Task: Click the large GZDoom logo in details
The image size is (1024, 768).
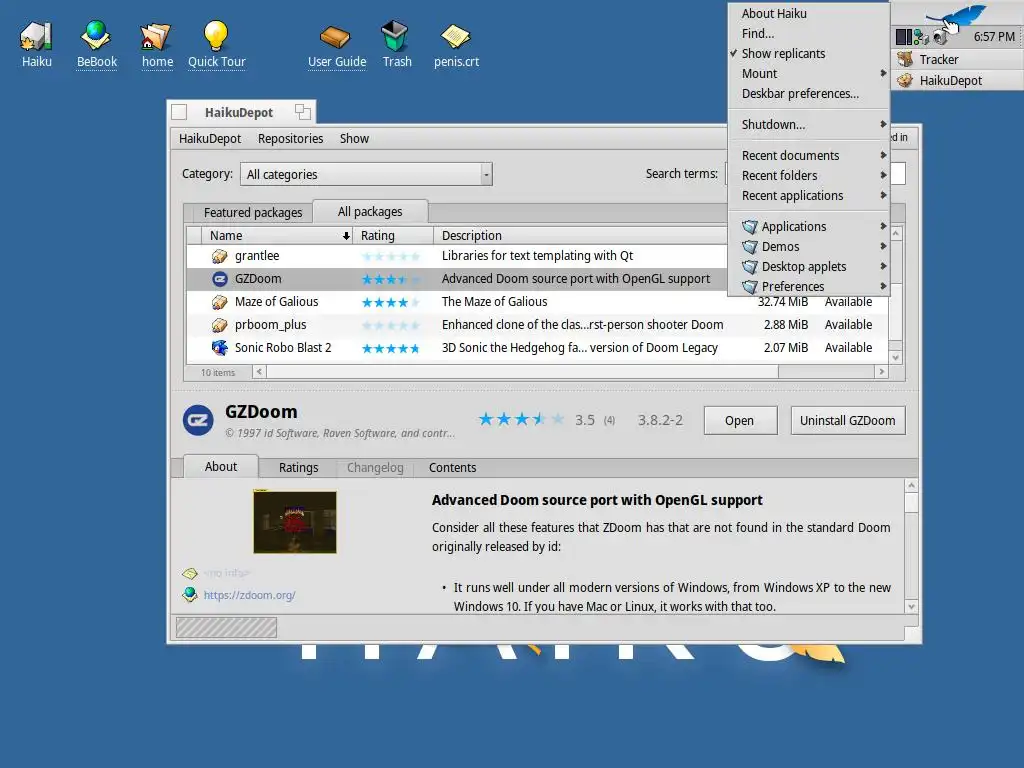Action: (x=198, y=421)
